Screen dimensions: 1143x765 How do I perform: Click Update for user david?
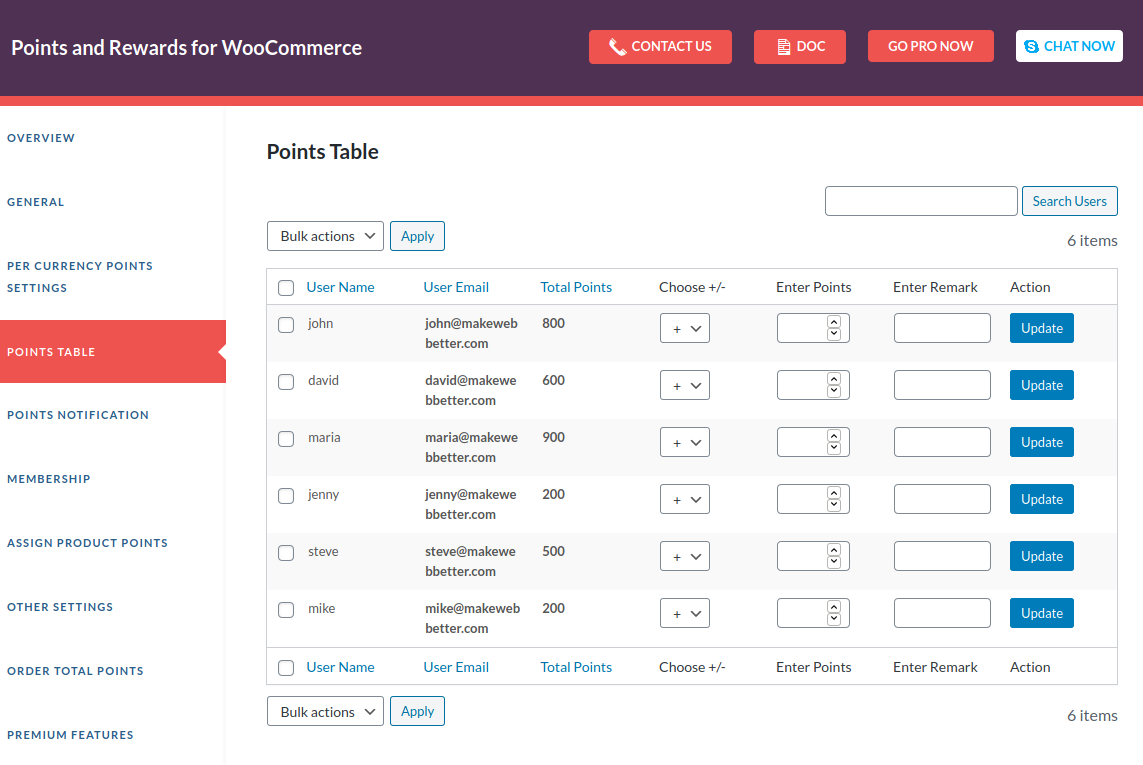(x=1042, y=385)
